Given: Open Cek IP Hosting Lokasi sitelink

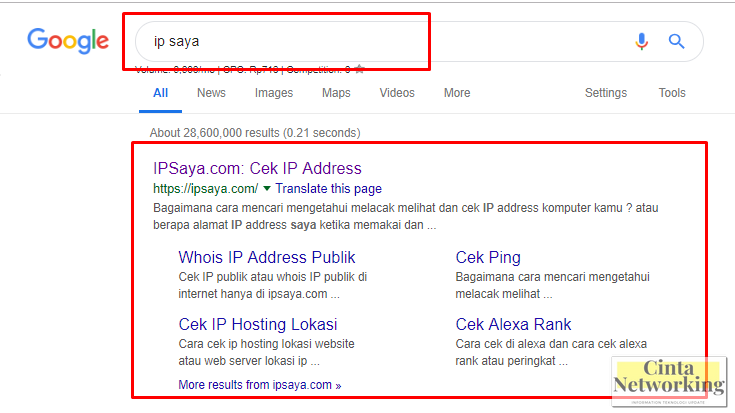Looking at the screenshot, I should (258, 324).
